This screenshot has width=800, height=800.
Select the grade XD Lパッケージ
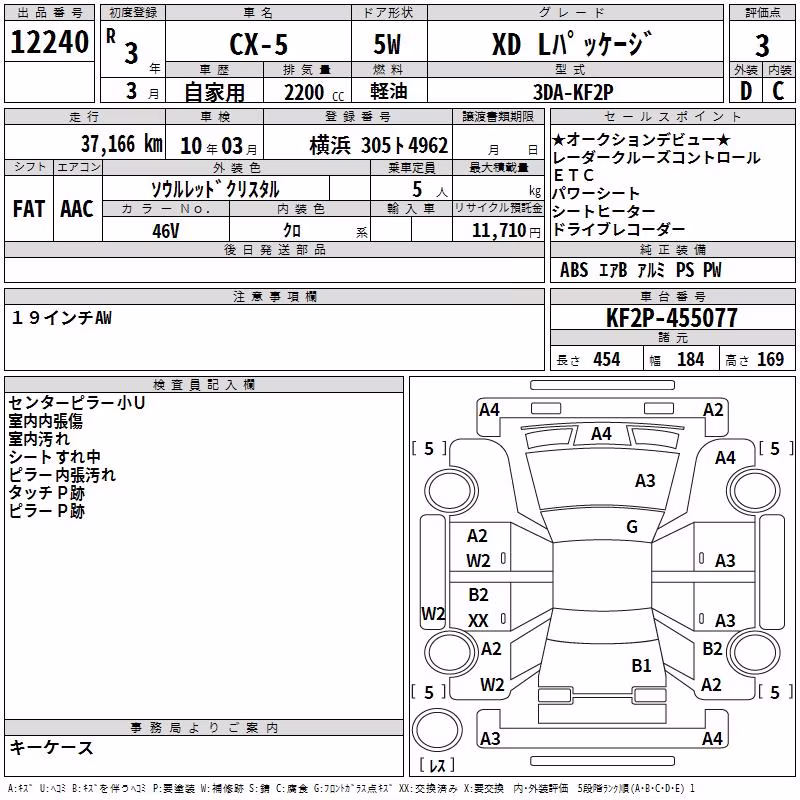pyautogui.click(x=572, y=43)
